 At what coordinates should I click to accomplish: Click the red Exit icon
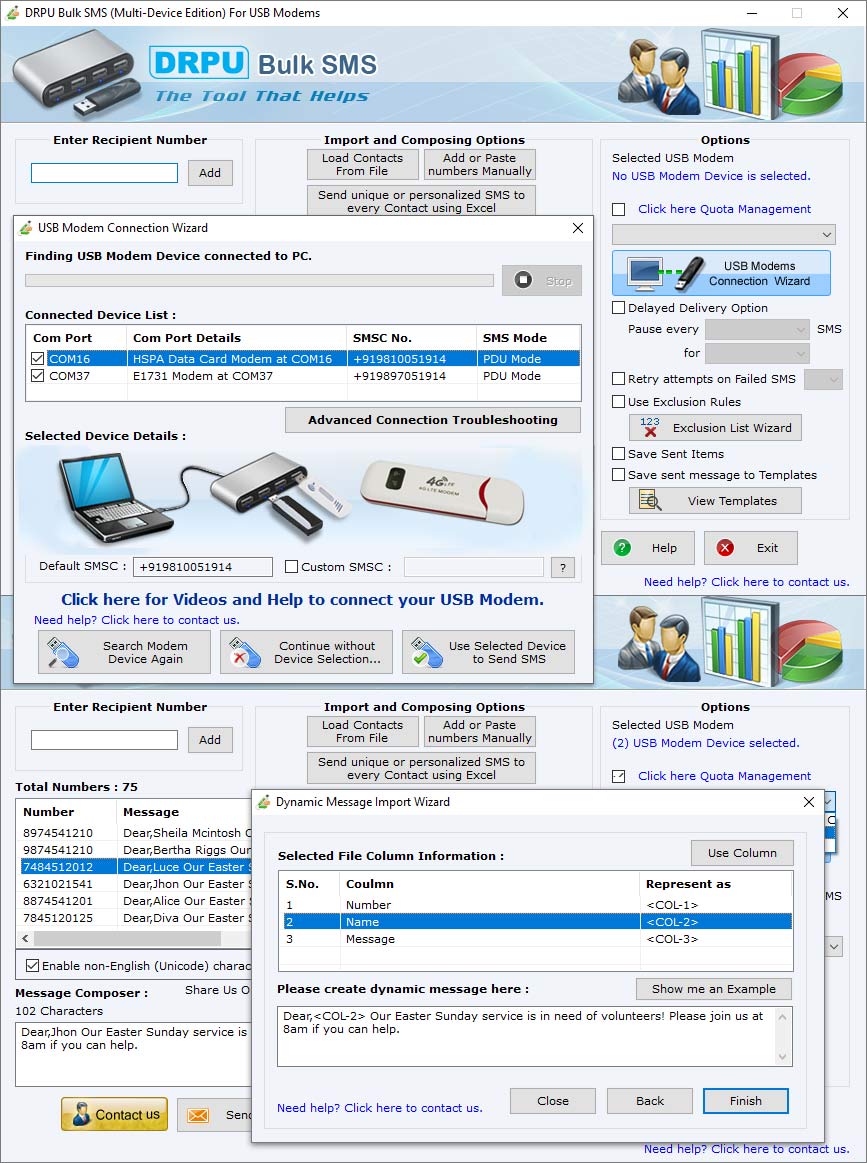tap(723, 547)
